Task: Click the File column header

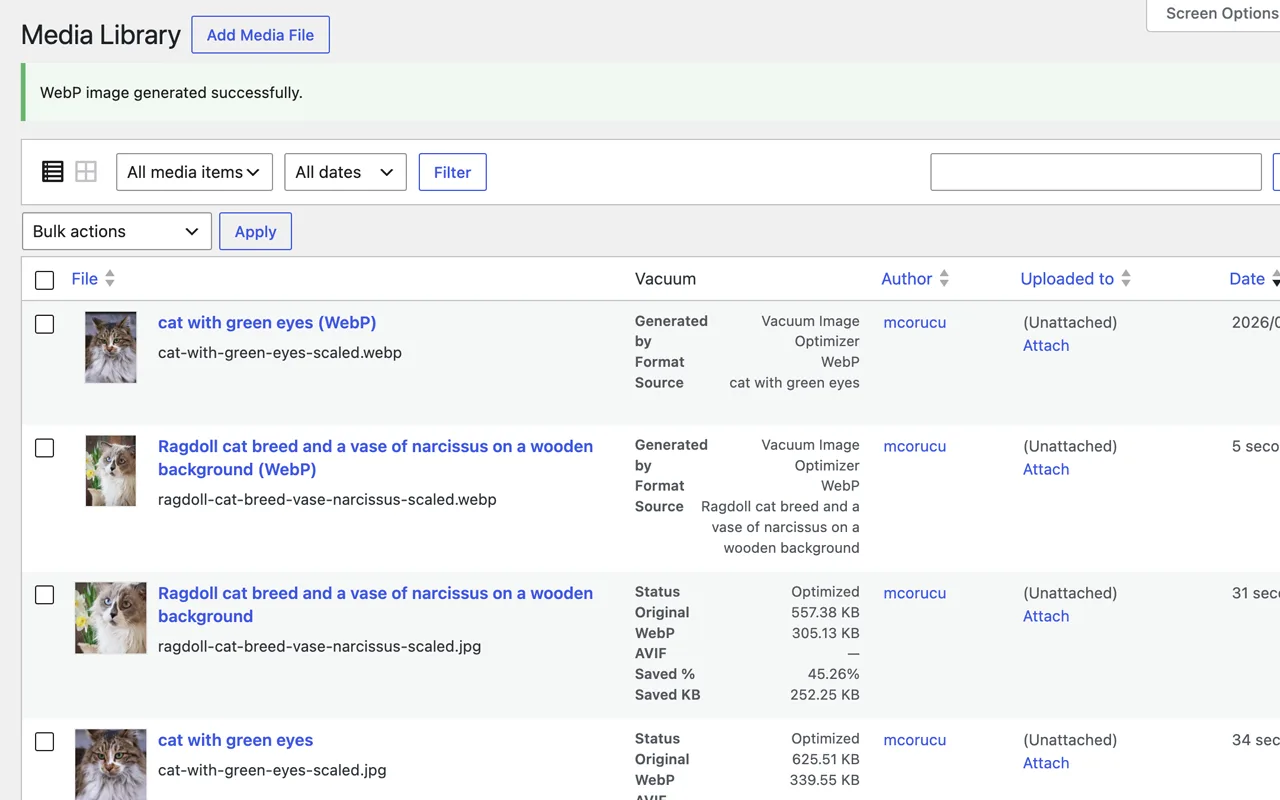Action: [85, 279]
